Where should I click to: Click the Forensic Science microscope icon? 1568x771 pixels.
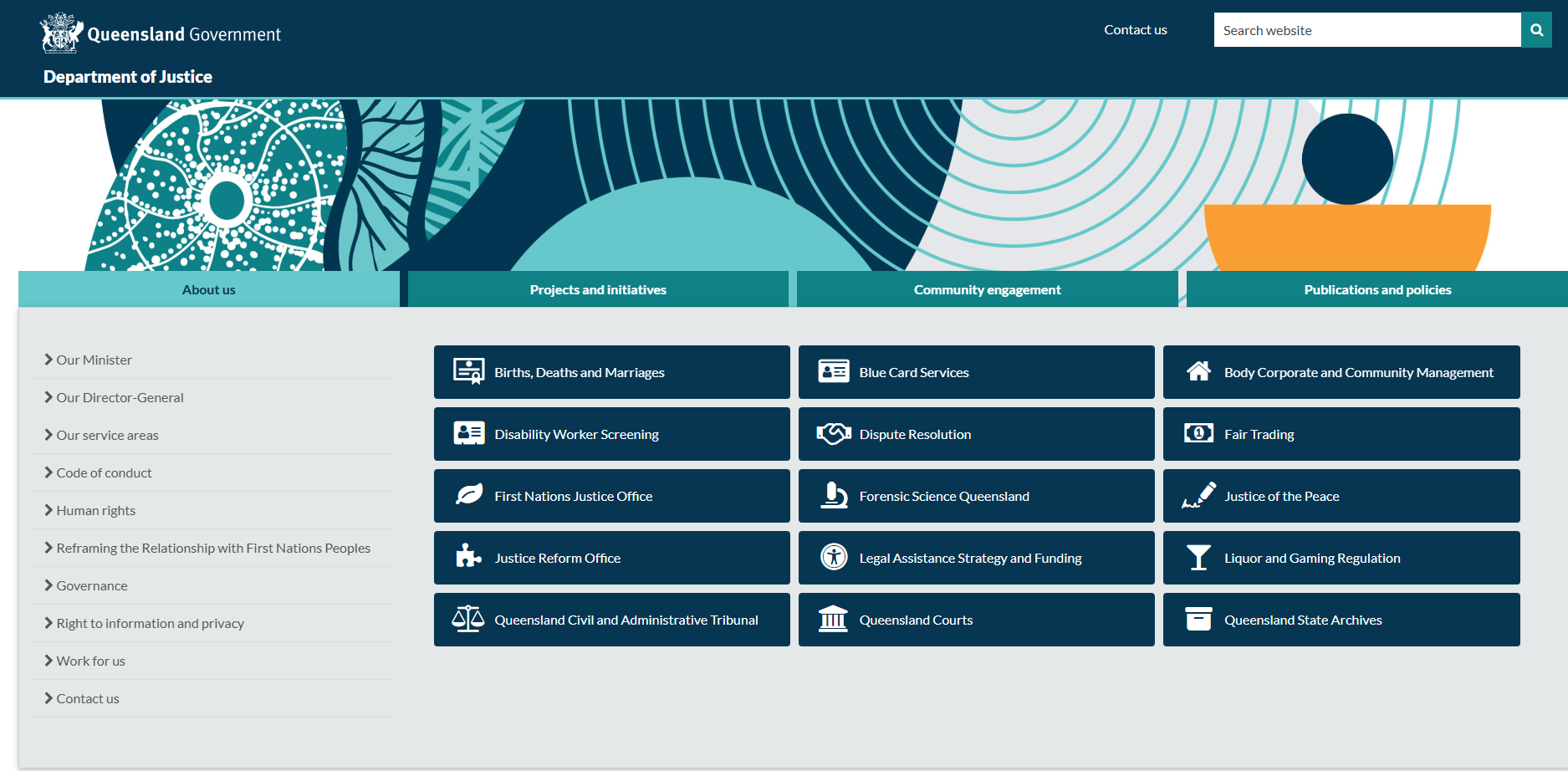834,495
